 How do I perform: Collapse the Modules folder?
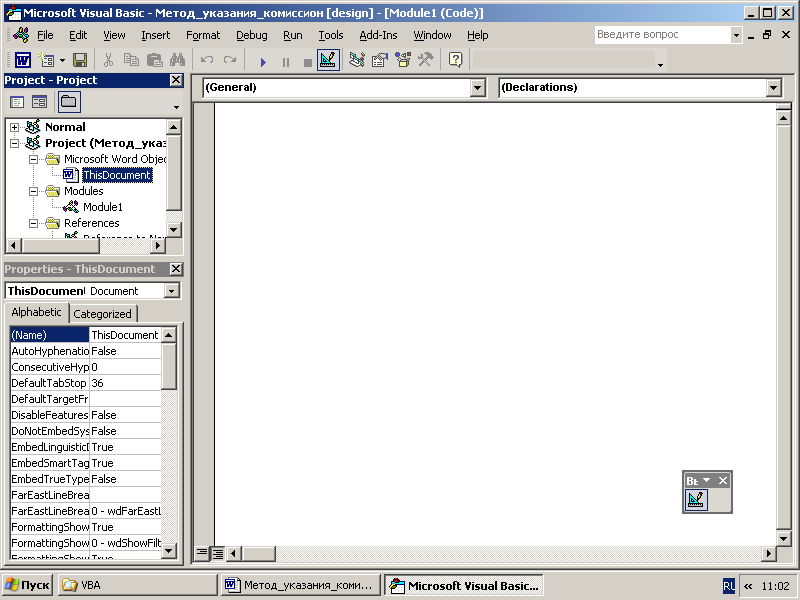pos(33,191)
